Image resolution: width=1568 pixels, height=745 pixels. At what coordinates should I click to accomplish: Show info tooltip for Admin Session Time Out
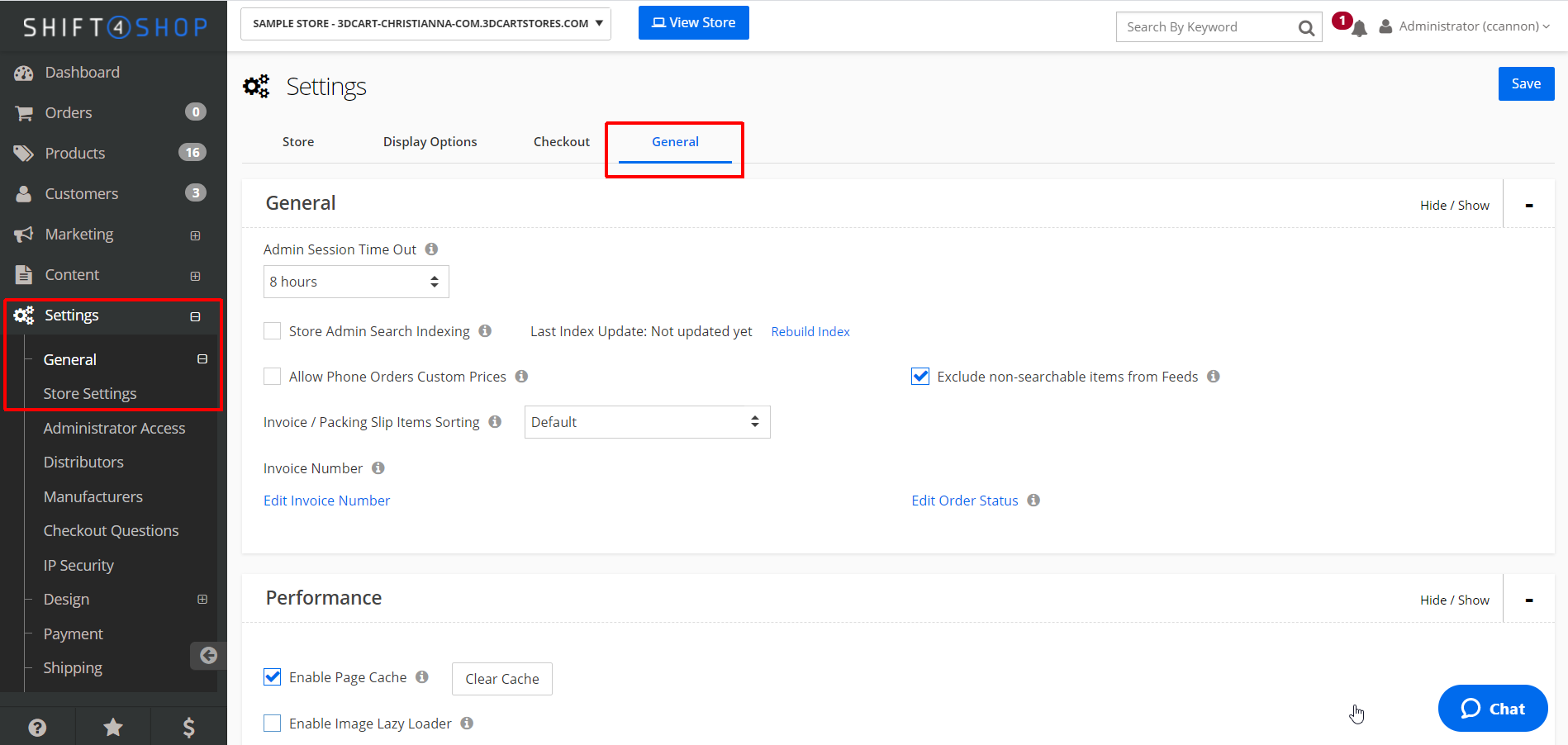click(x=431, y=249)
